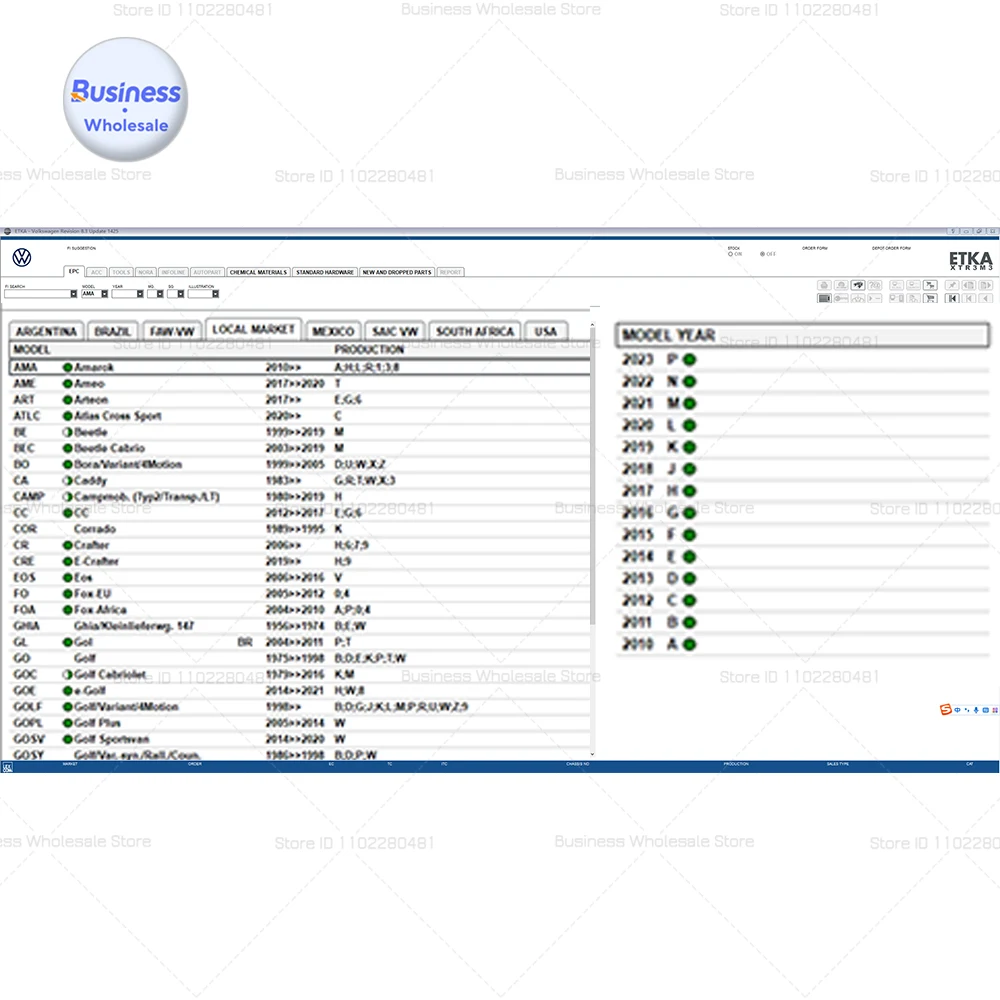The image size is (1000, 1000).
Task: Open the Standard Hardware tab
Action: point(325,272)
